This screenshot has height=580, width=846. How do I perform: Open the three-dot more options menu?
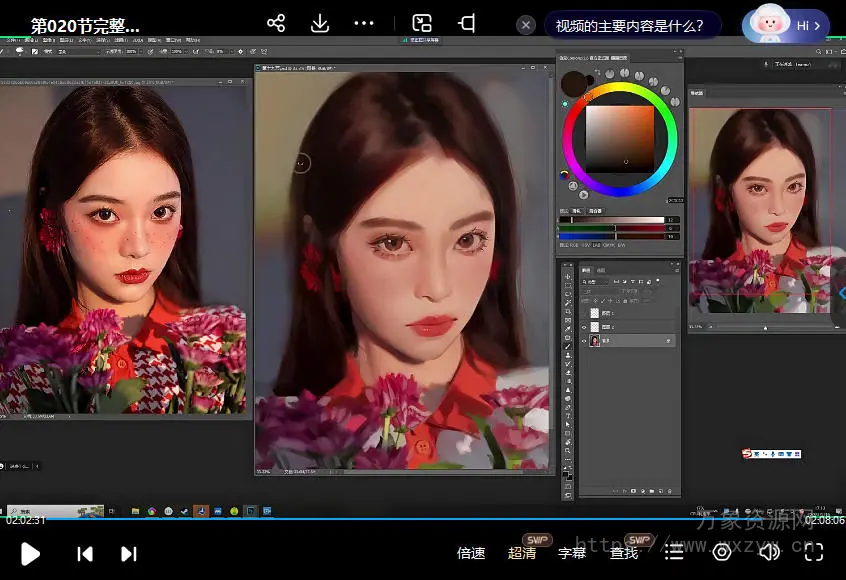pos(364,24)
